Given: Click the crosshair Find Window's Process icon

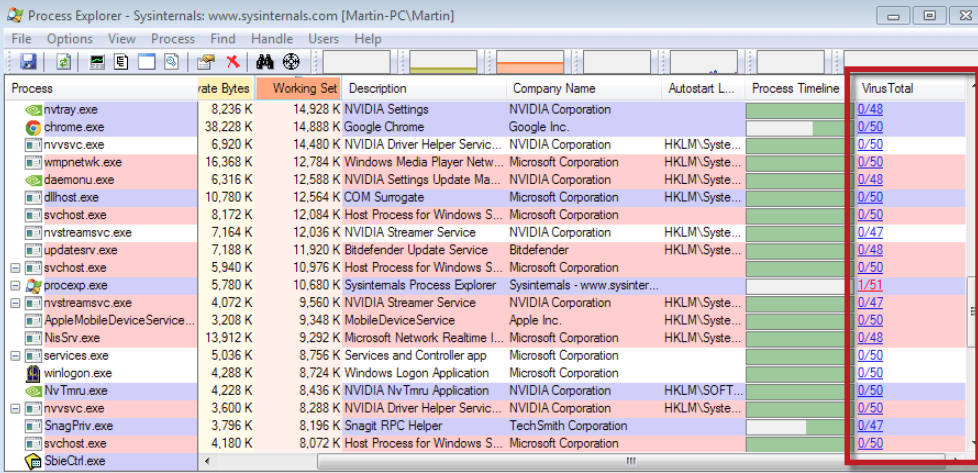Looking at the screenshot, I should [x=291, y=61].
